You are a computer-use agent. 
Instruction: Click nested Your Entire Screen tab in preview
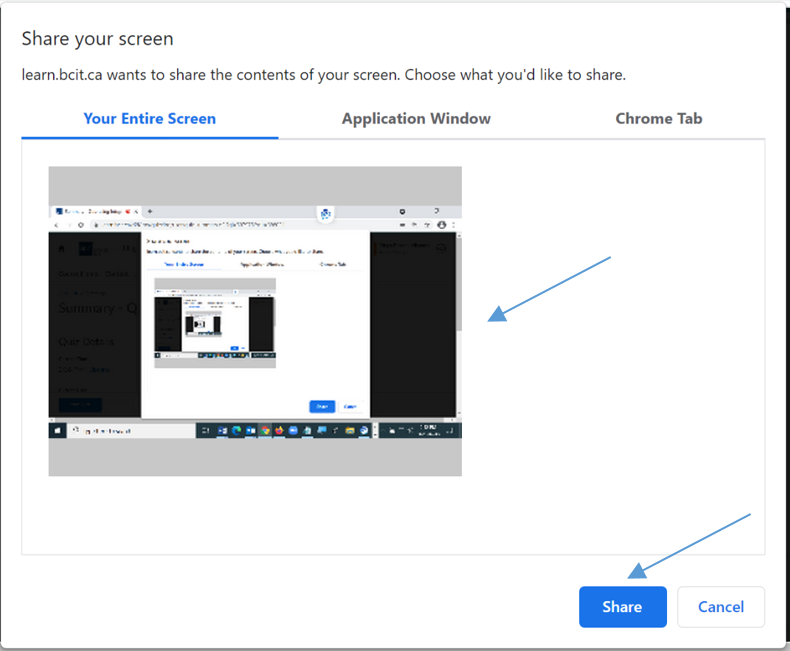182,265
